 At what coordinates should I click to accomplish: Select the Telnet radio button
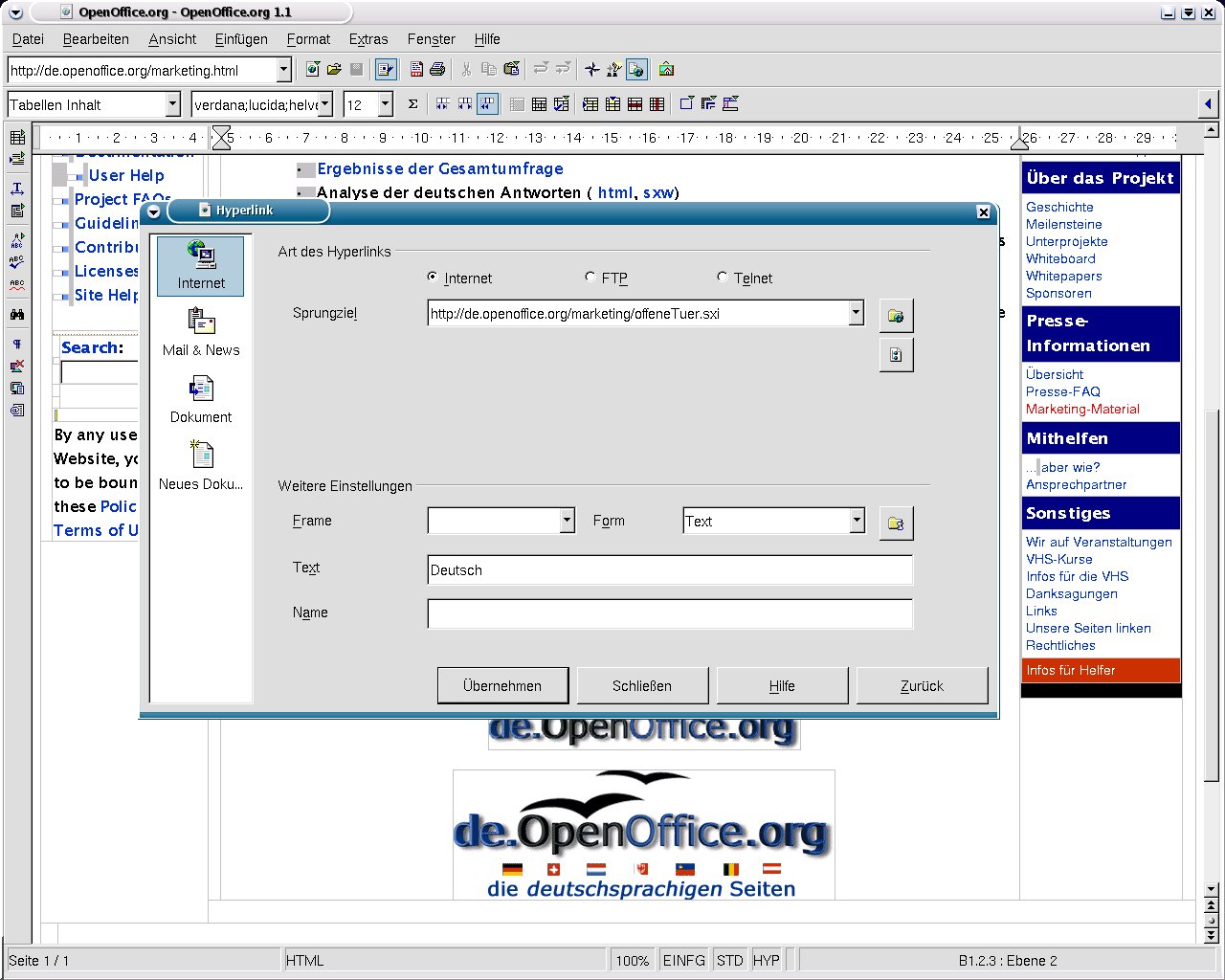click(723, 278)
